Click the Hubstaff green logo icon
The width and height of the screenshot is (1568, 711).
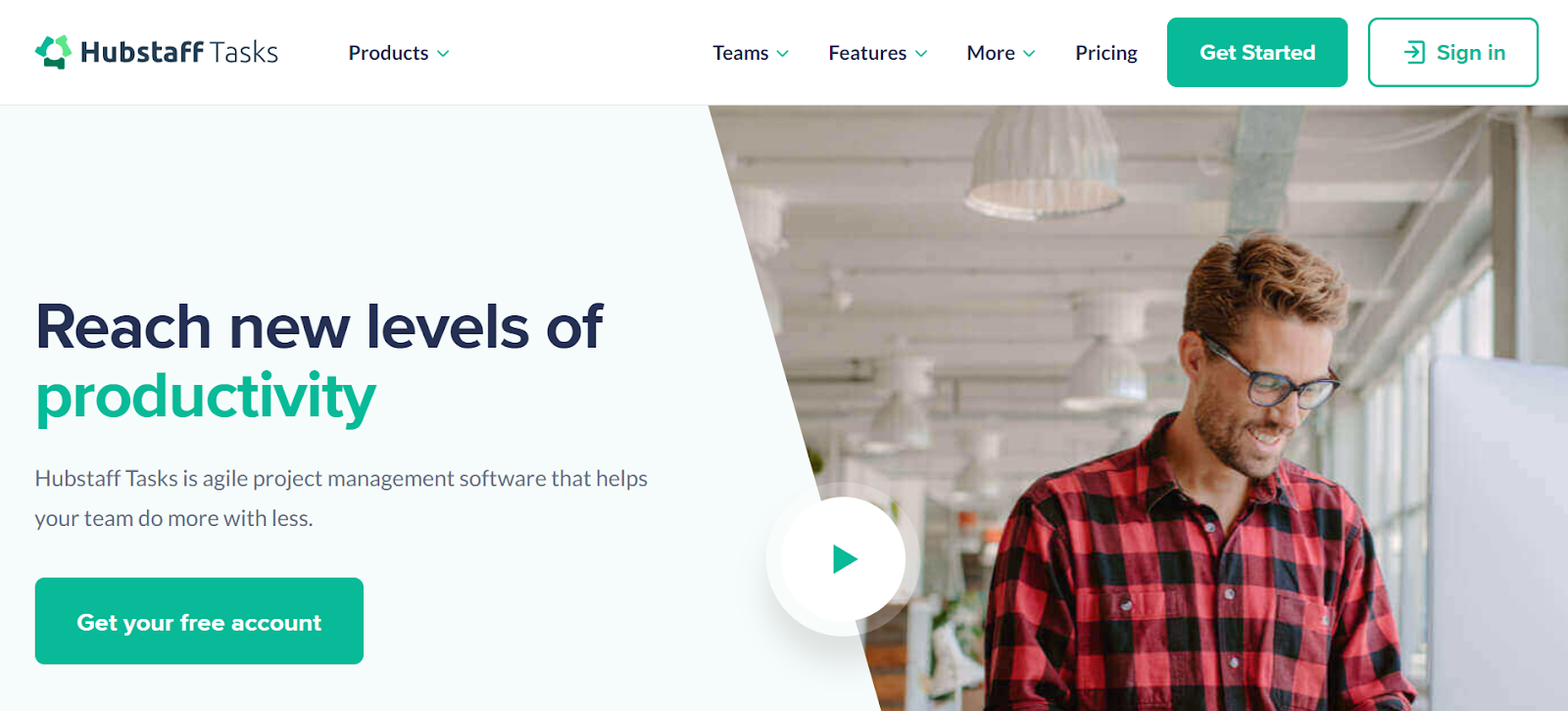pos(54,52)
